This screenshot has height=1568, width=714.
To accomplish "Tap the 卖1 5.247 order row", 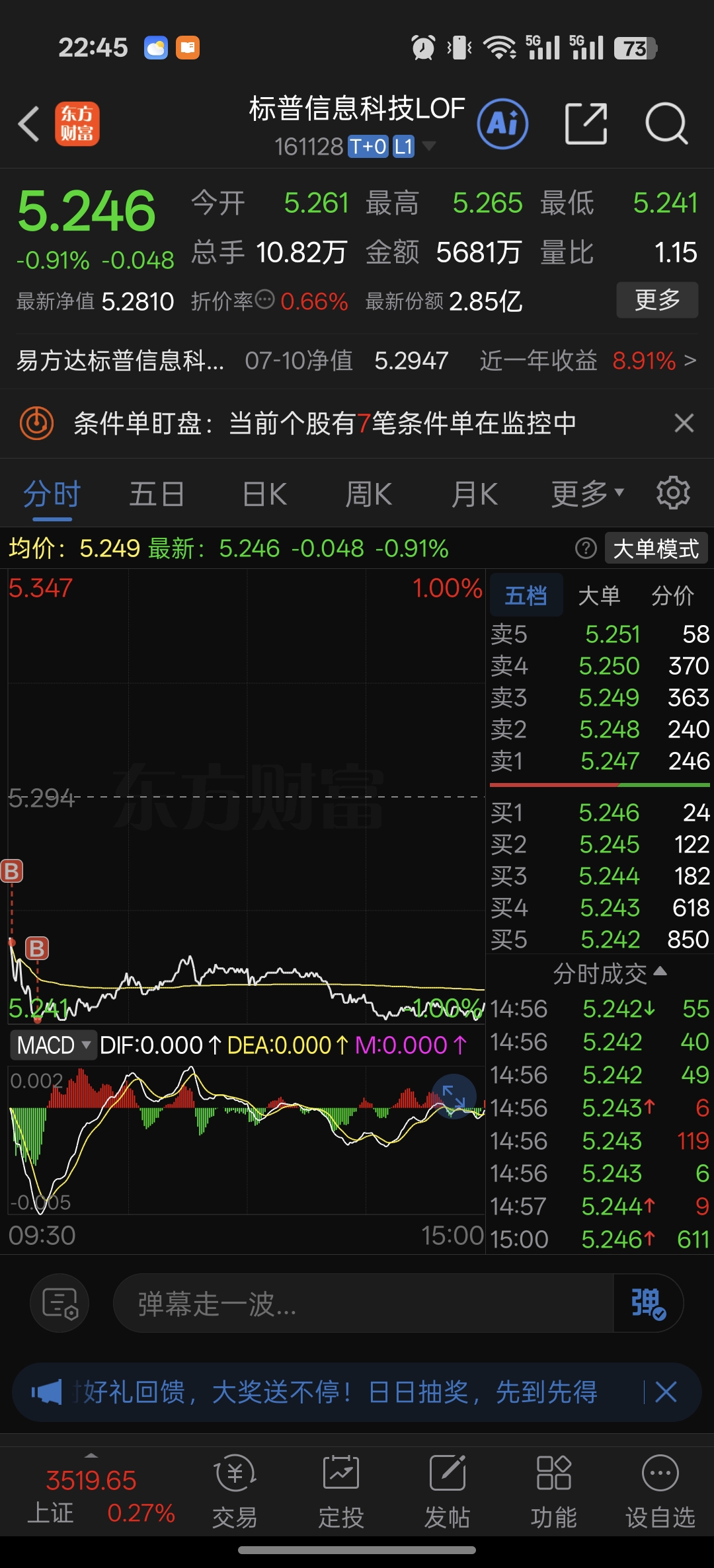I will [600, 761].
